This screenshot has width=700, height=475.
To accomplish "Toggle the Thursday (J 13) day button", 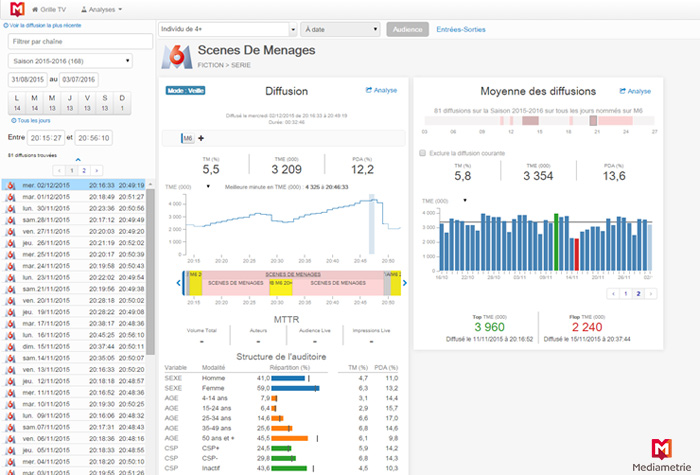I will tap(70, 103).
